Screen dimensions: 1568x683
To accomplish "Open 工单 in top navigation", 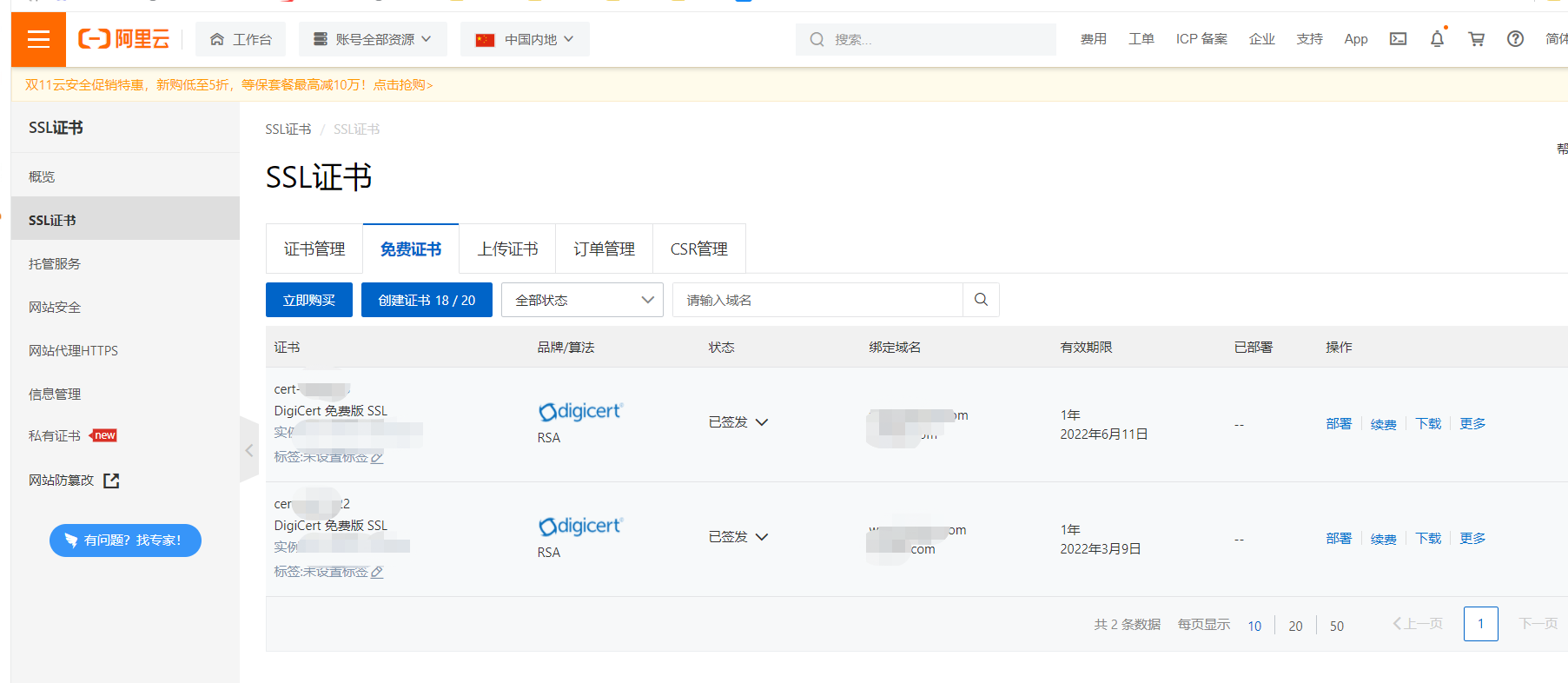I will [x=1141, y=39].
